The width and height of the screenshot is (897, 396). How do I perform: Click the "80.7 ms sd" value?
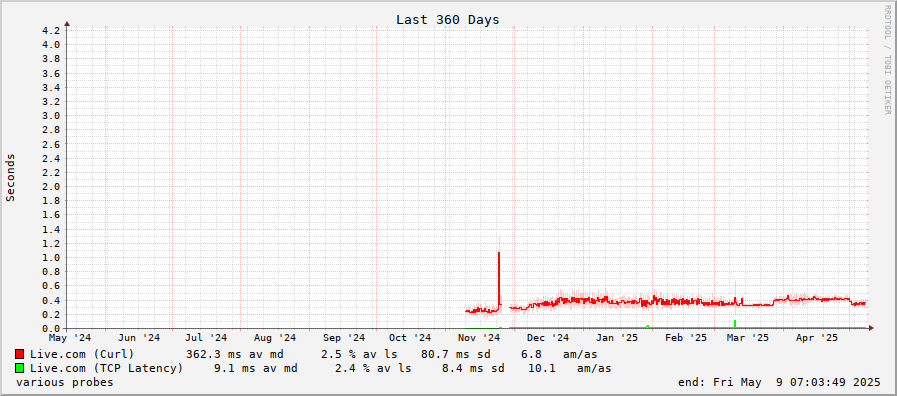tap(456, 354)
